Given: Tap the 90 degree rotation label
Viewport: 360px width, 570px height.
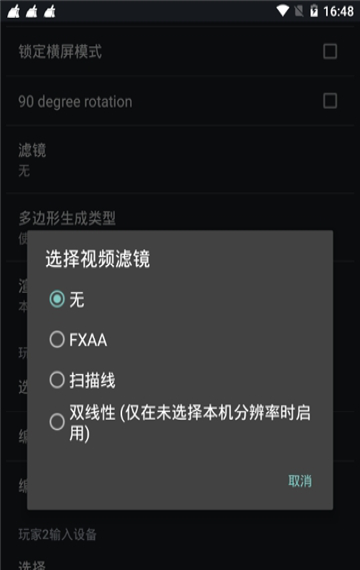Looking at the screenshot, I should [75, 101].
